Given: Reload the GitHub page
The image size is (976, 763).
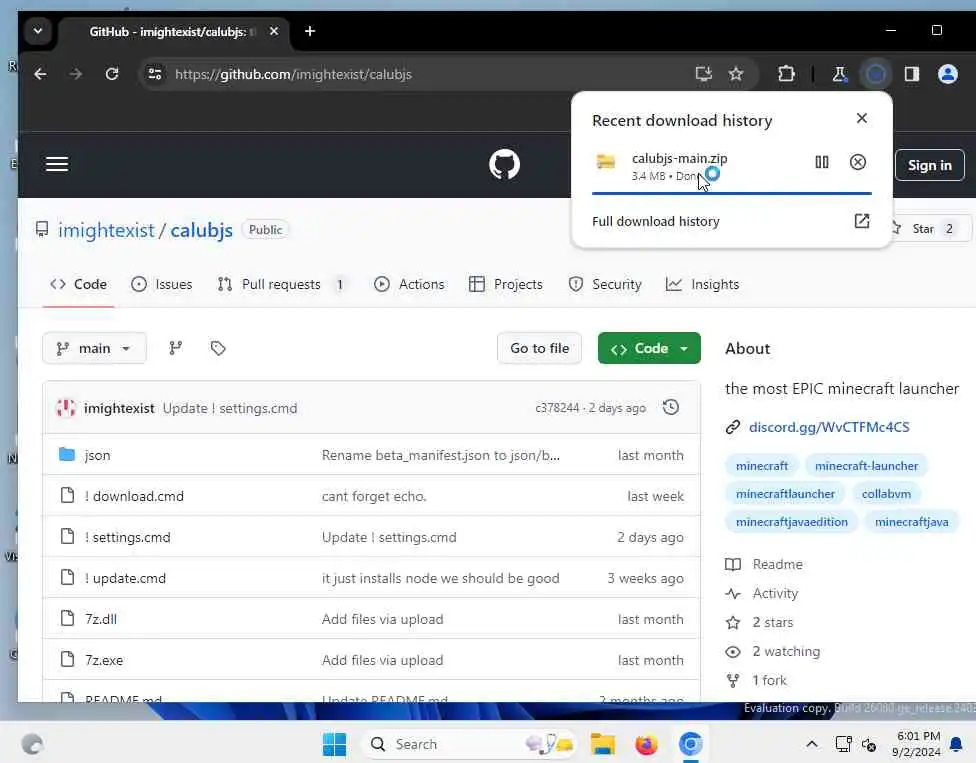Looking at the screenshot, I should coord(112,74).
